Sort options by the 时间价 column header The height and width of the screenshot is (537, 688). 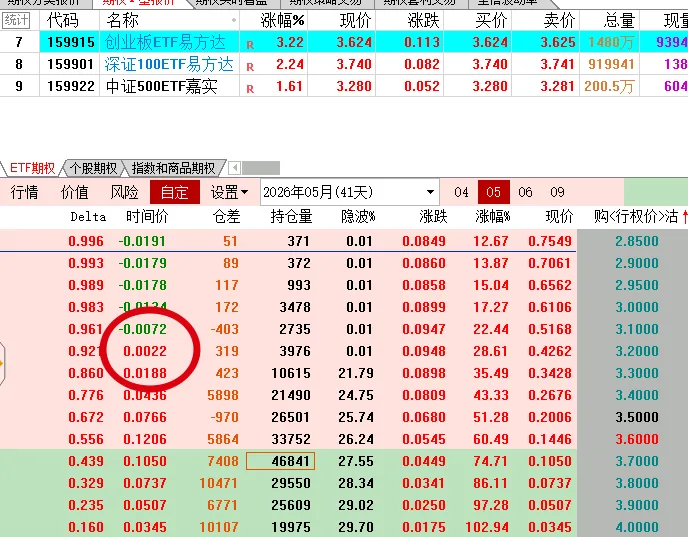tap(147, 217)
